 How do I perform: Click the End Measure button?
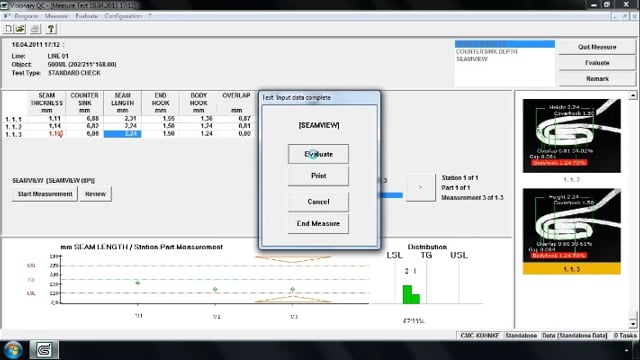(318, 224)
